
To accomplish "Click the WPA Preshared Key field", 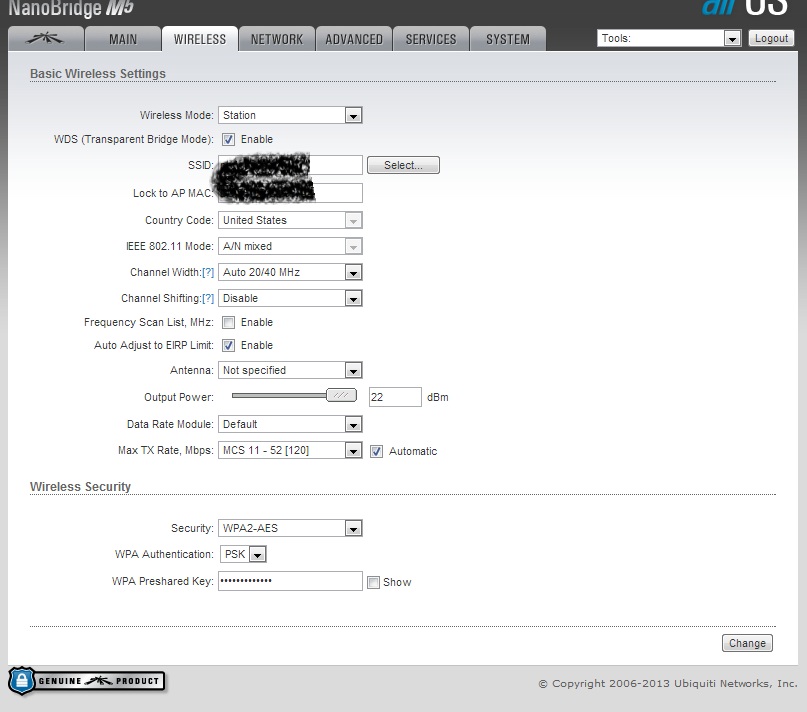I will pyautogui.click(x=290, y=581).
